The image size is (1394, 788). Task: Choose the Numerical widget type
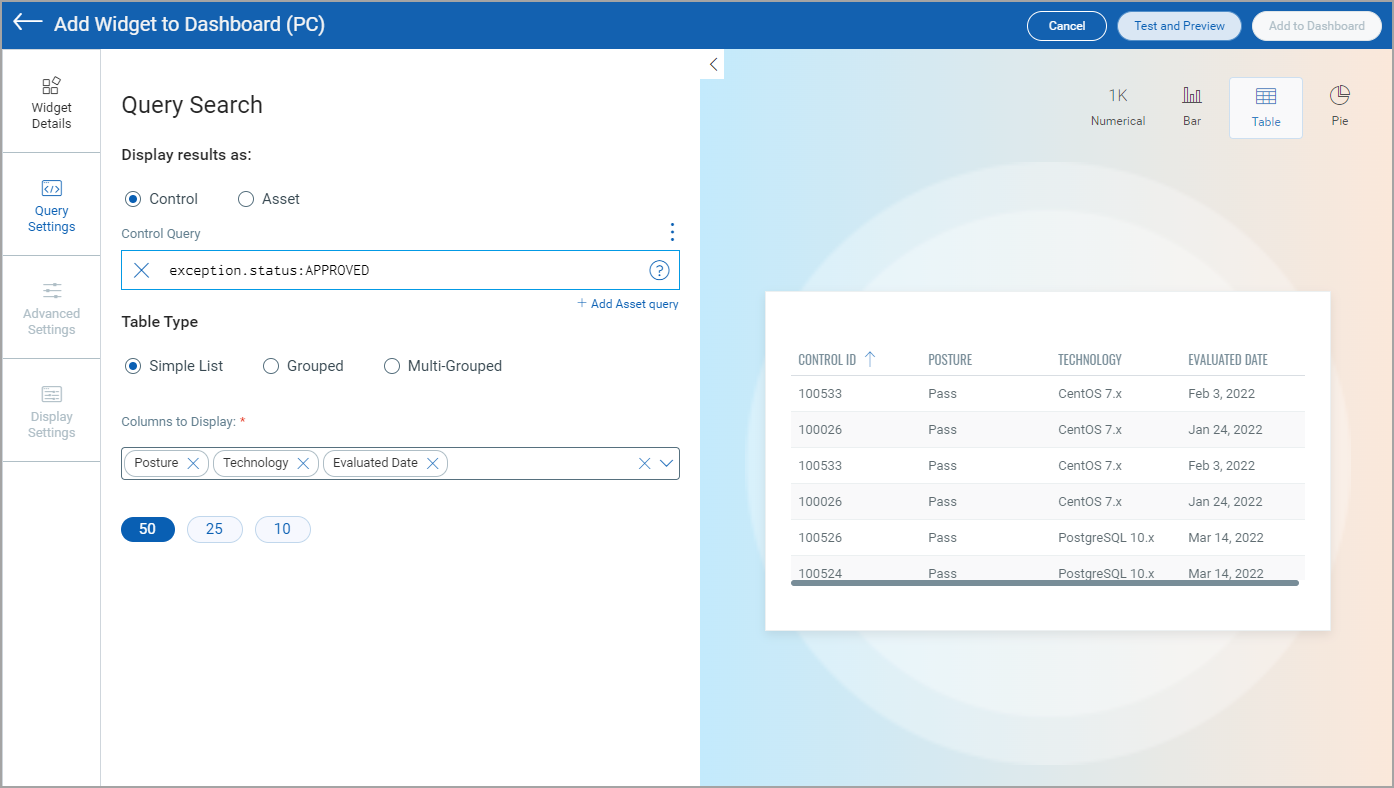(x=1118, y=105)
